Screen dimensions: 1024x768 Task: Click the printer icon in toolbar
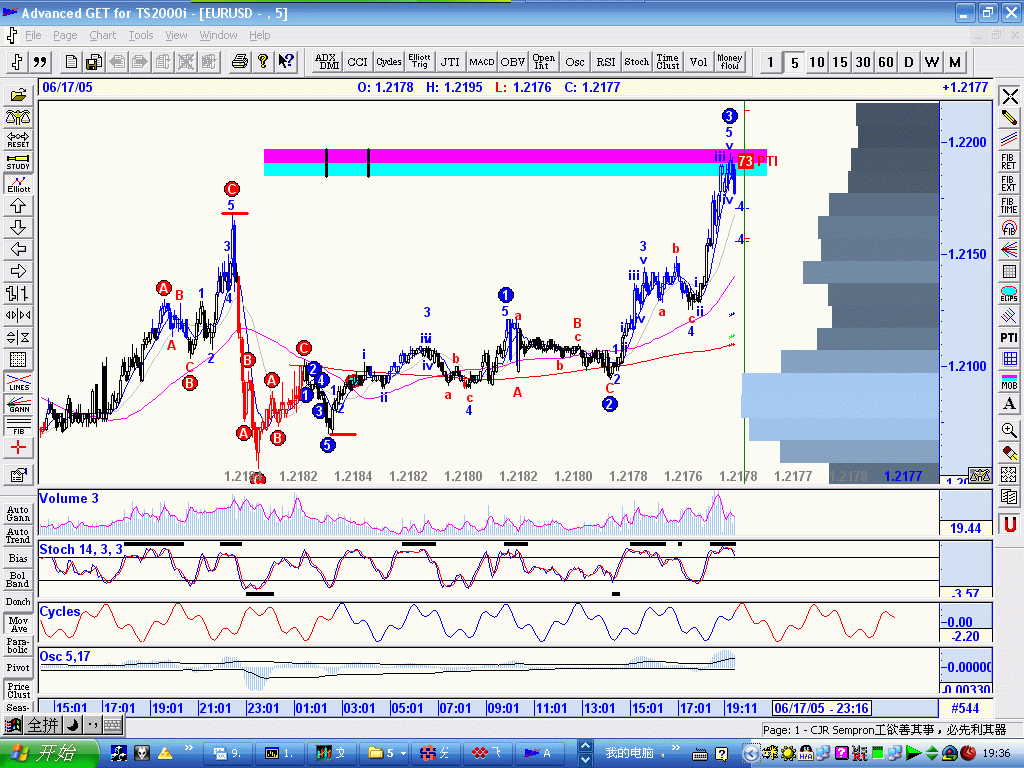(240, 62)
